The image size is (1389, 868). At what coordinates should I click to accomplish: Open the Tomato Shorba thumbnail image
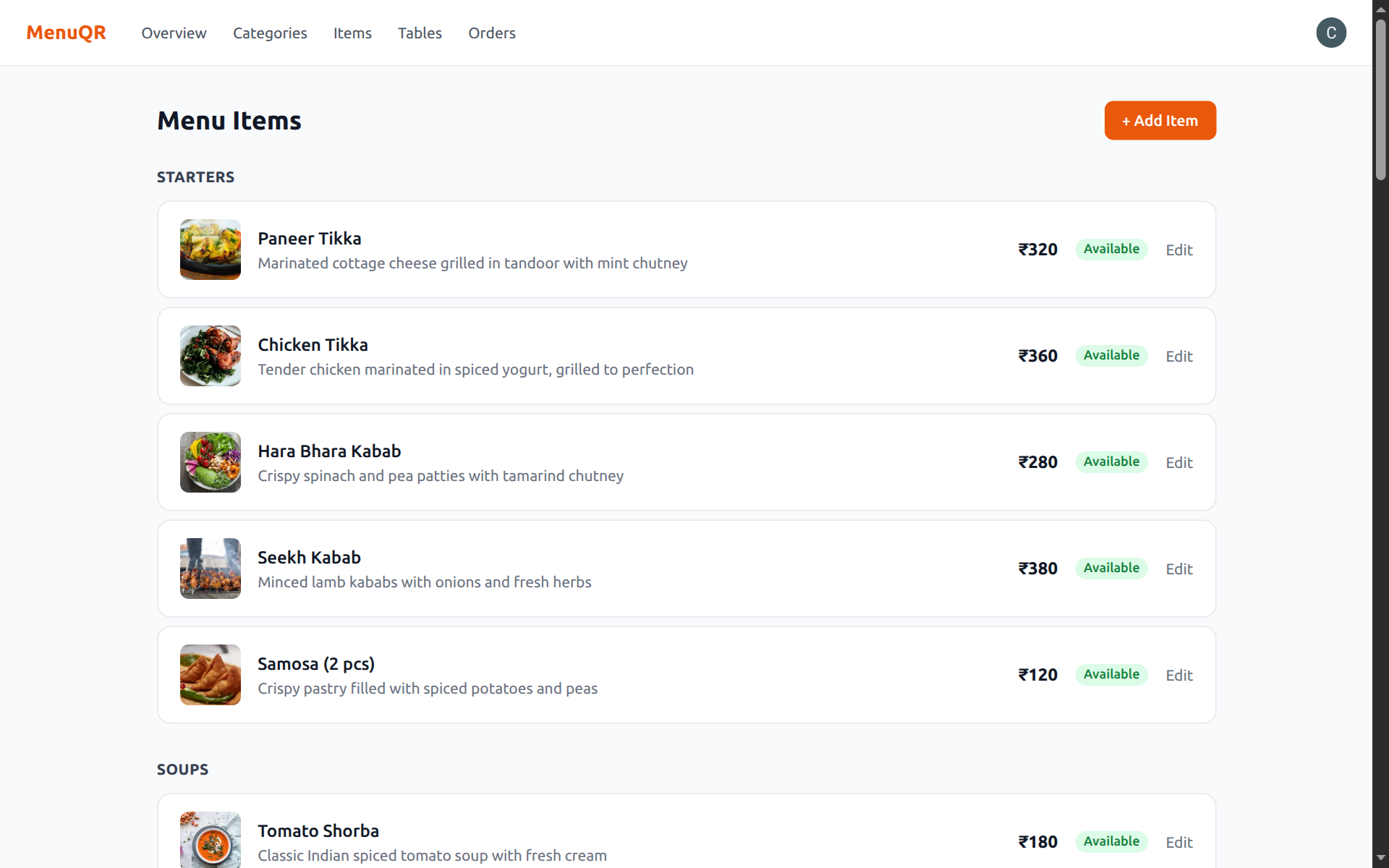coord(211,840)
